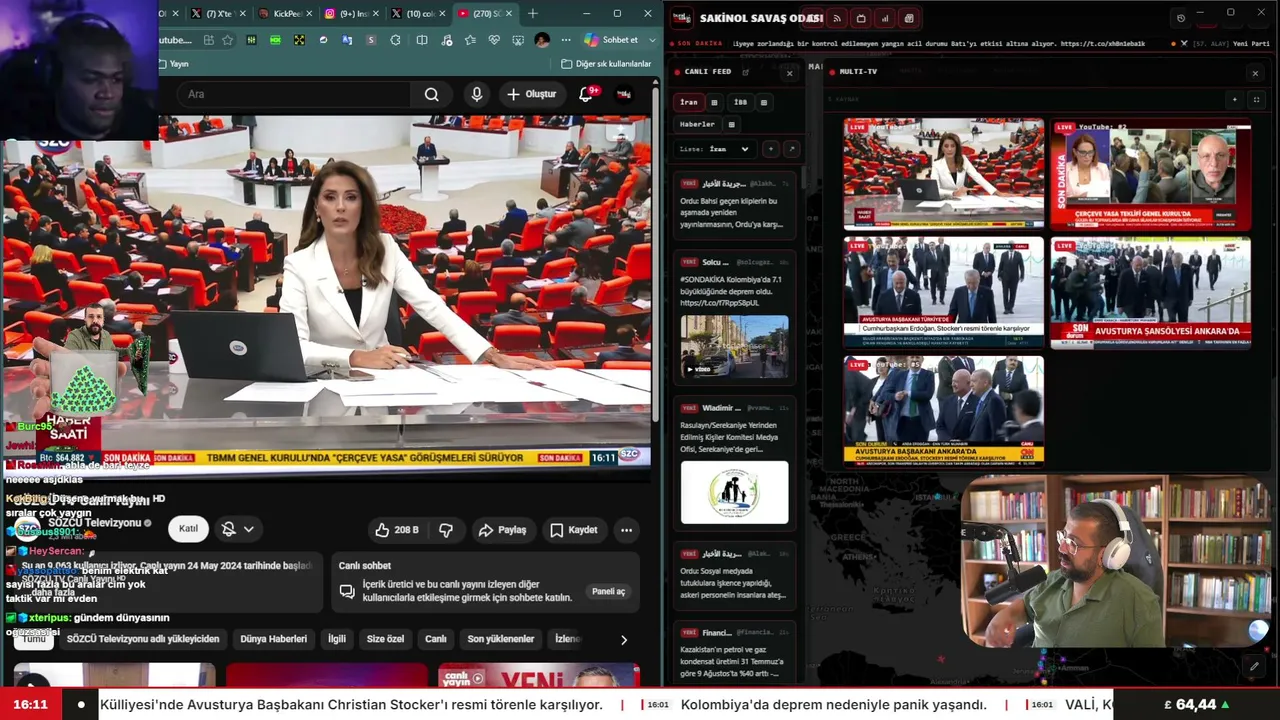
Task: Bookmark the page with the star icon
Action: click(228, 40)
